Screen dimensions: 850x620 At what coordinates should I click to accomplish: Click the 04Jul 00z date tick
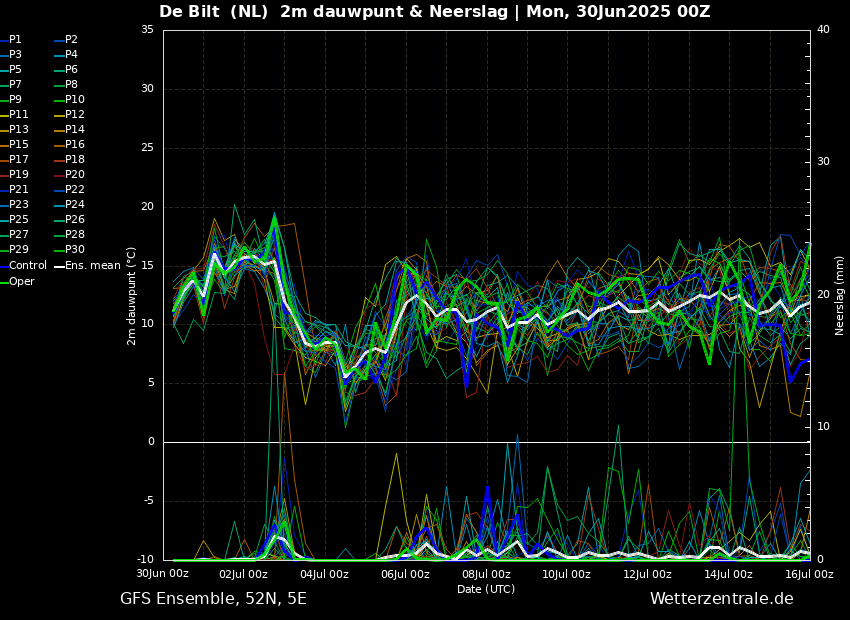pyautogui.click(x=324, y=574)
